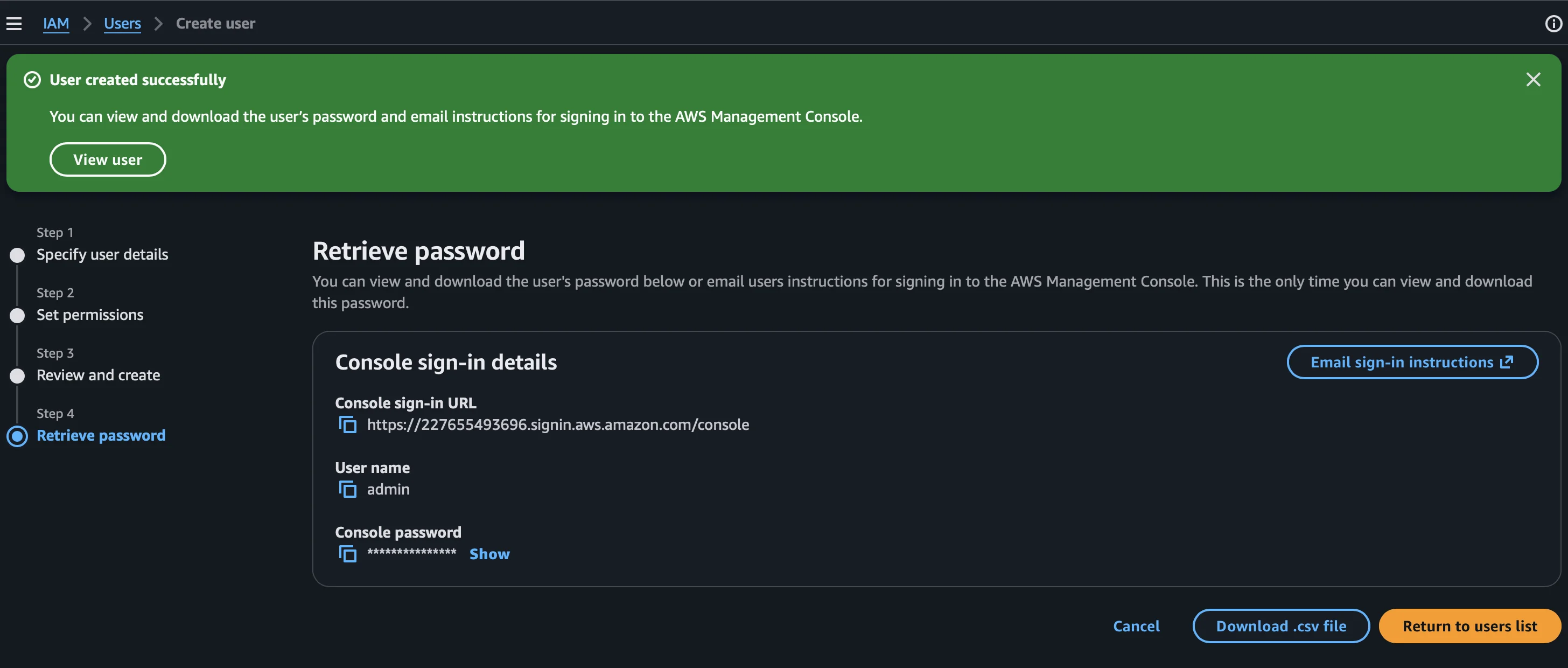Viewport: 1568px width, 668px height.
Task: Navigate to IAM via breadcrumb
Action: tap(56, 23)
